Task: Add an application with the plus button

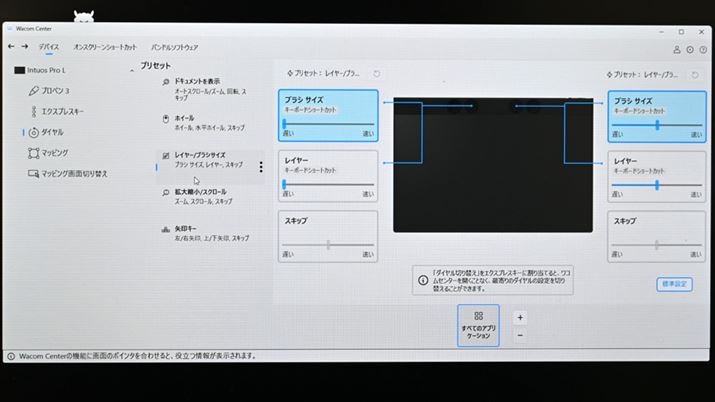Action: (x=520, y=317)
